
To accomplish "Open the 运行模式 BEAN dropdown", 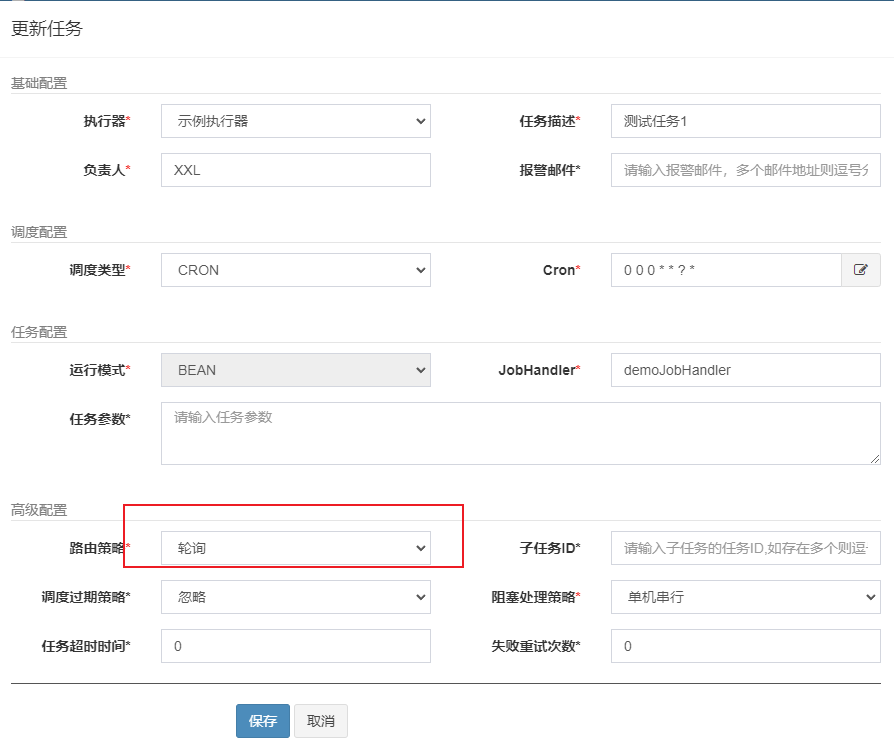I will click(295, 370).
